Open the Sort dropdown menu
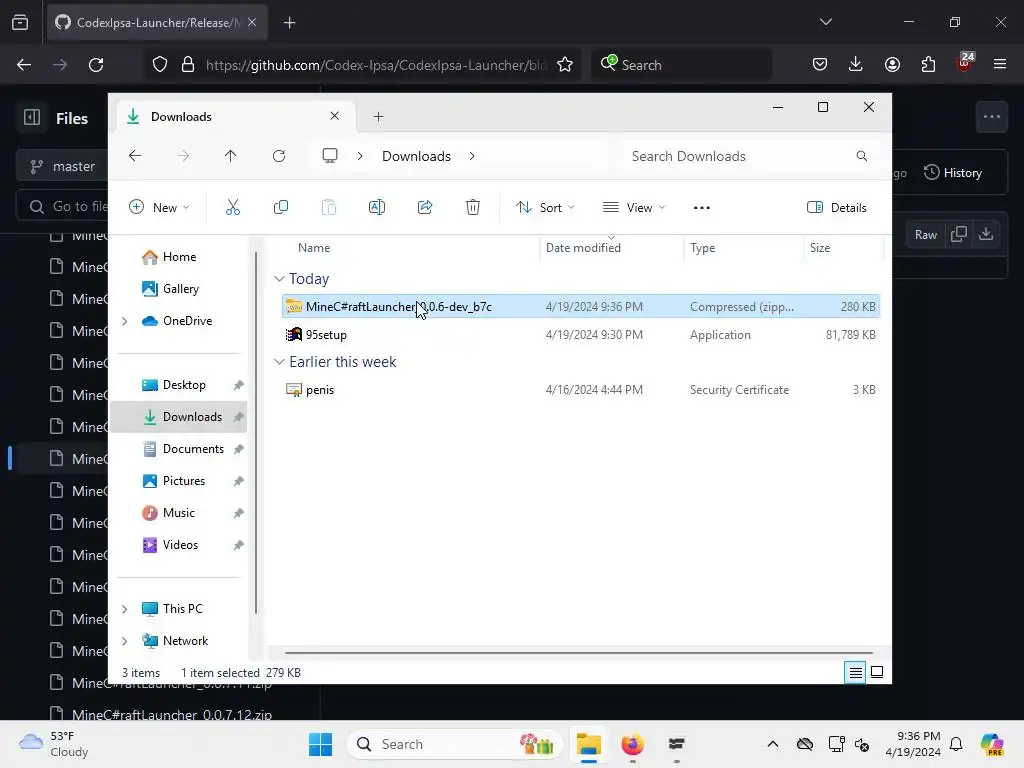Viewport: 1024px width, 768px height. tap(545, 208)
